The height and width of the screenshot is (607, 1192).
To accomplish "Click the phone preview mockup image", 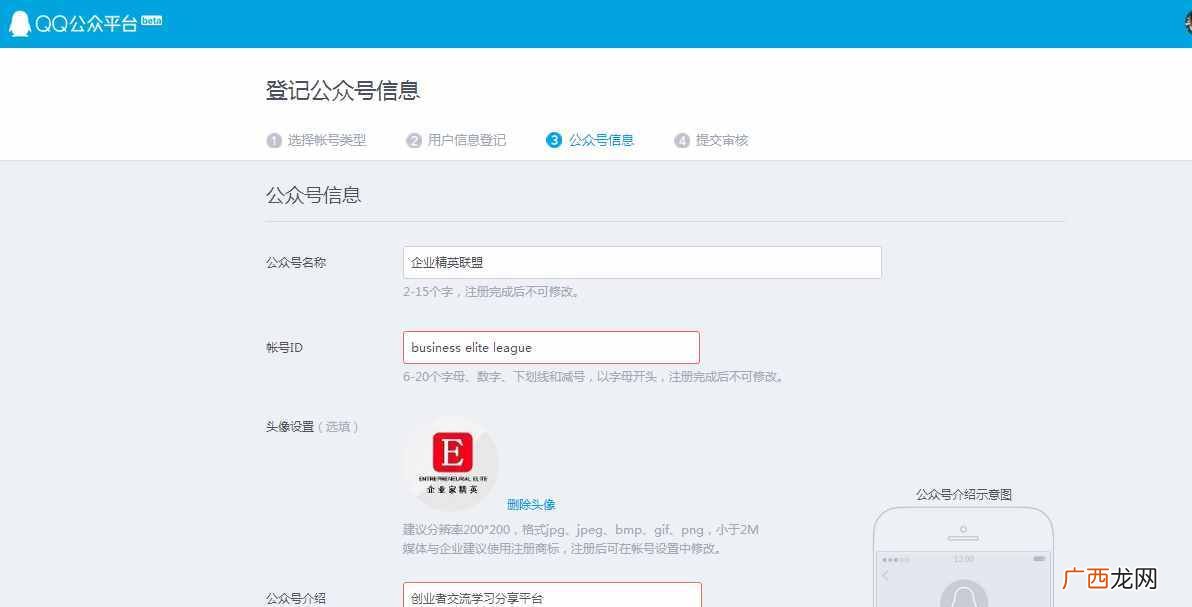I will point(963,557).
